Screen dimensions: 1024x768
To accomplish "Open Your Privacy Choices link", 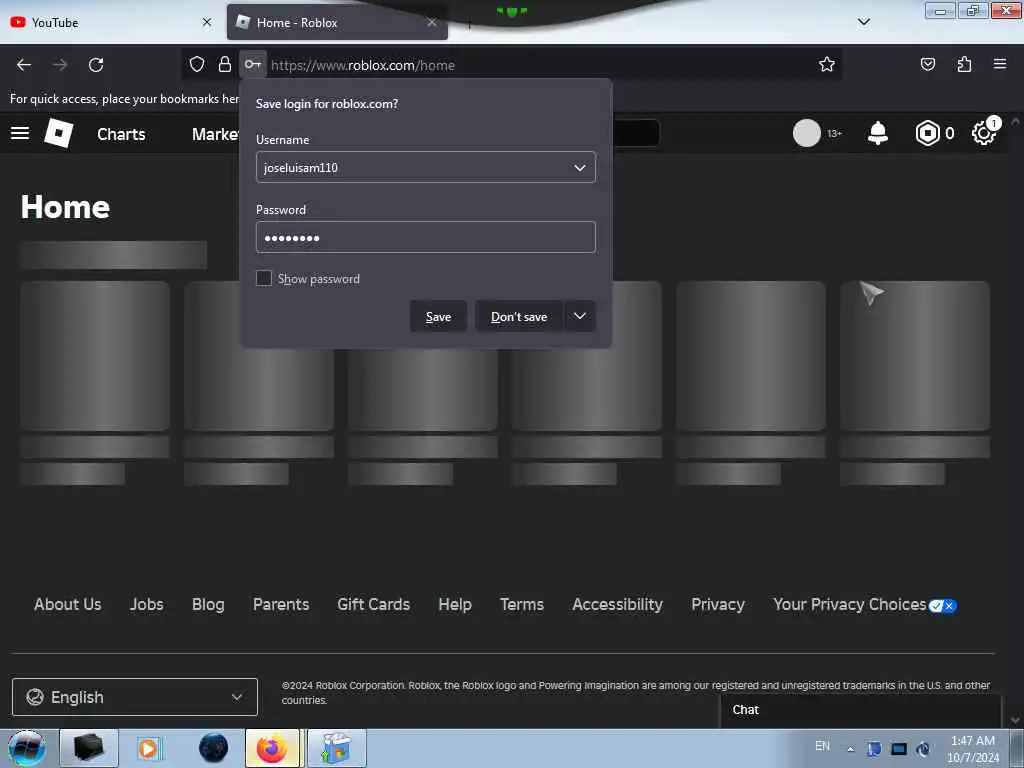I will [x=850, y=605].
